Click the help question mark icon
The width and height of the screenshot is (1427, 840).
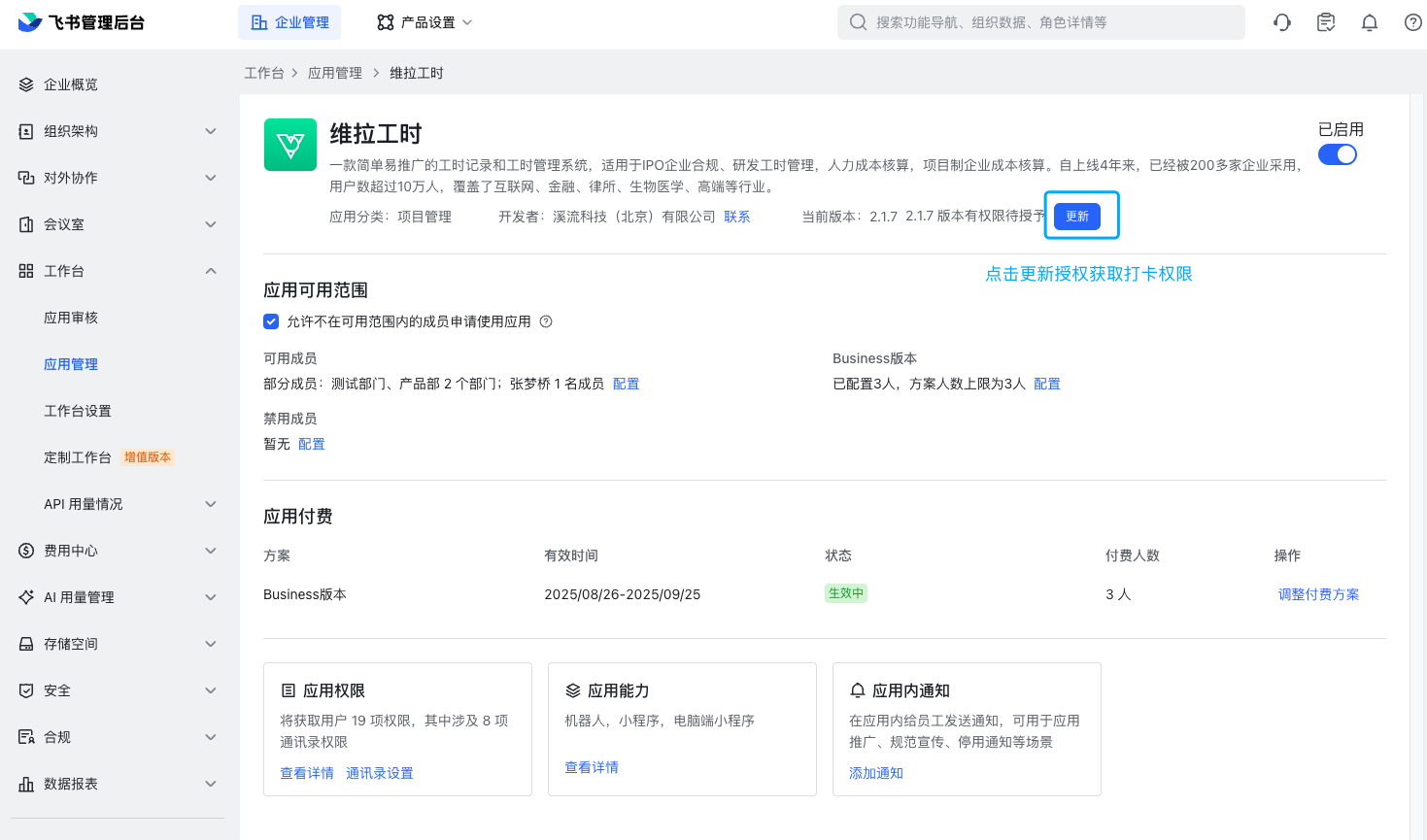1412,21
